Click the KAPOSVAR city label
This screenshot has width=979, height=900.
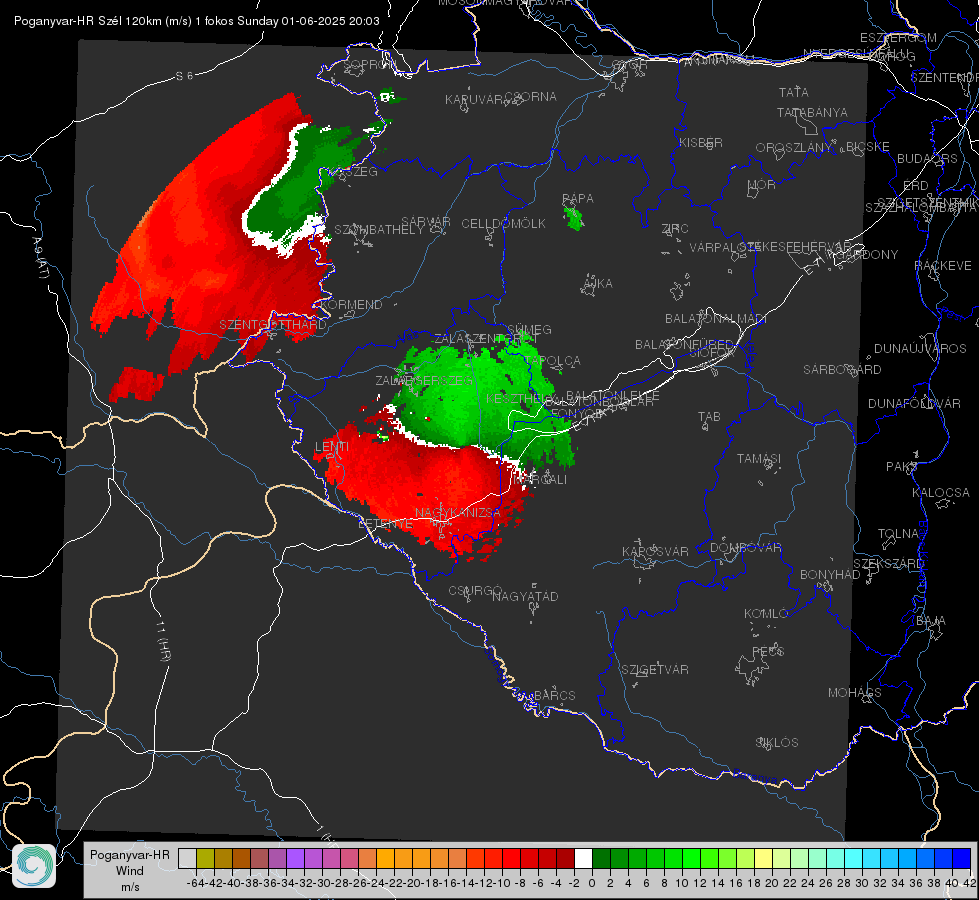pos(655,551)
